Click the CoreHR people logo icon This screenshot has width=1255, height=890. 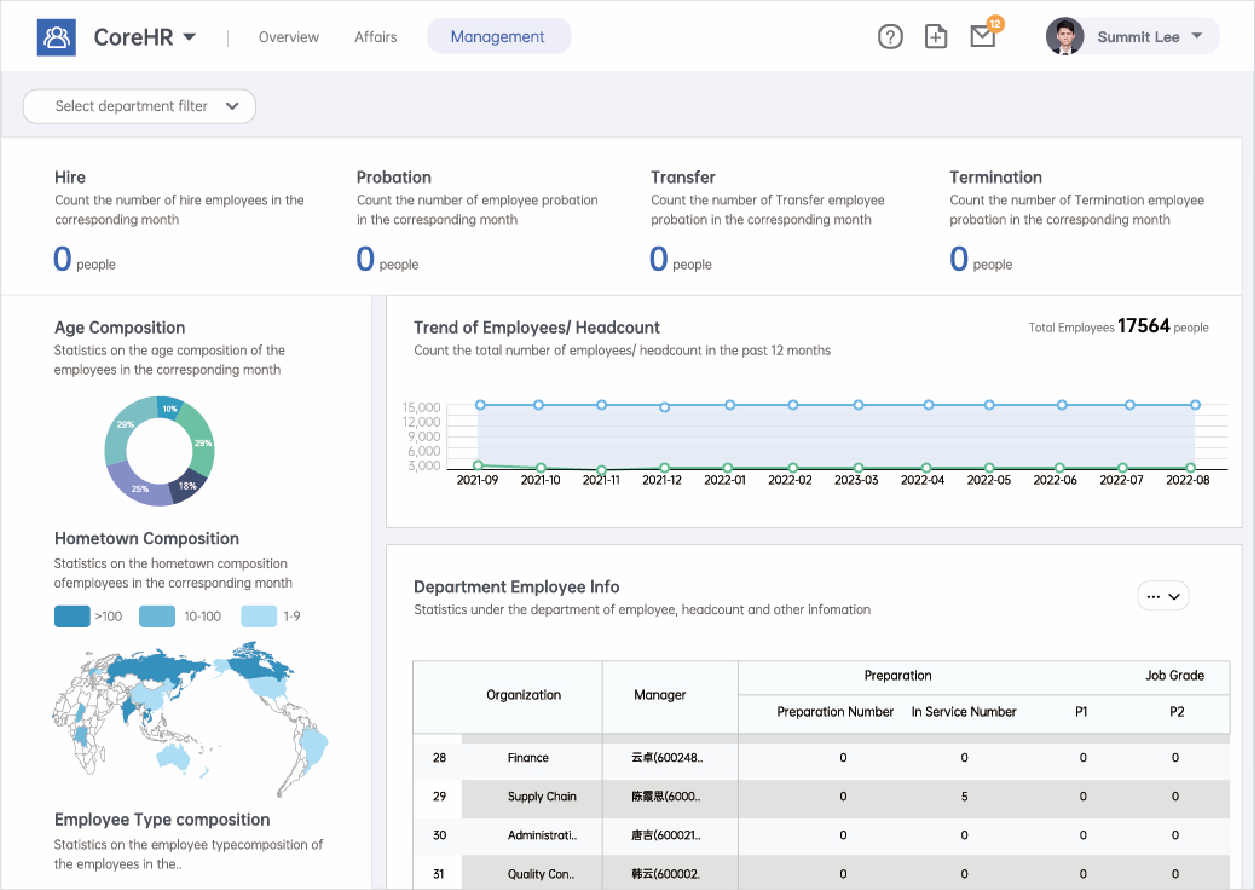pos(56,37)
